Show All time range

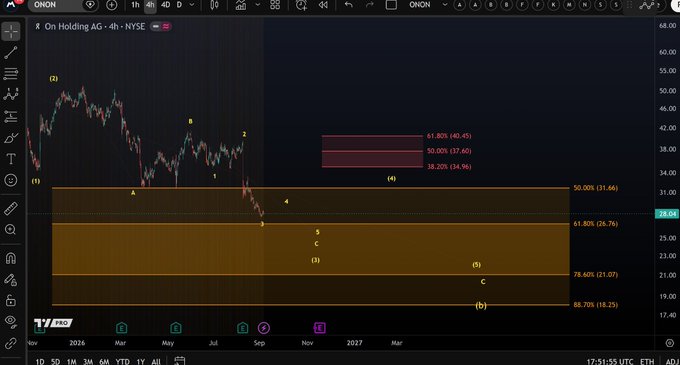point(156,361)
